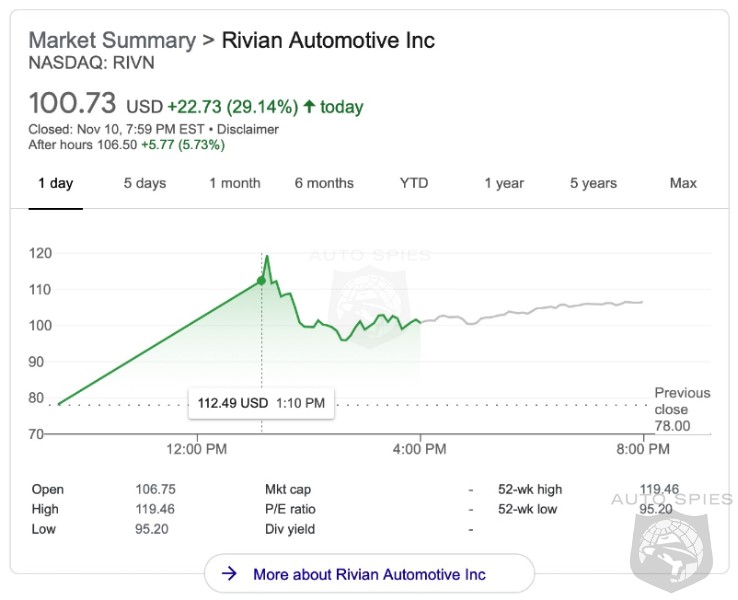Image resolution: width=738 pixels, height=600 pixels.
Task: Select the Max range tab
Action: click(683, 183)
